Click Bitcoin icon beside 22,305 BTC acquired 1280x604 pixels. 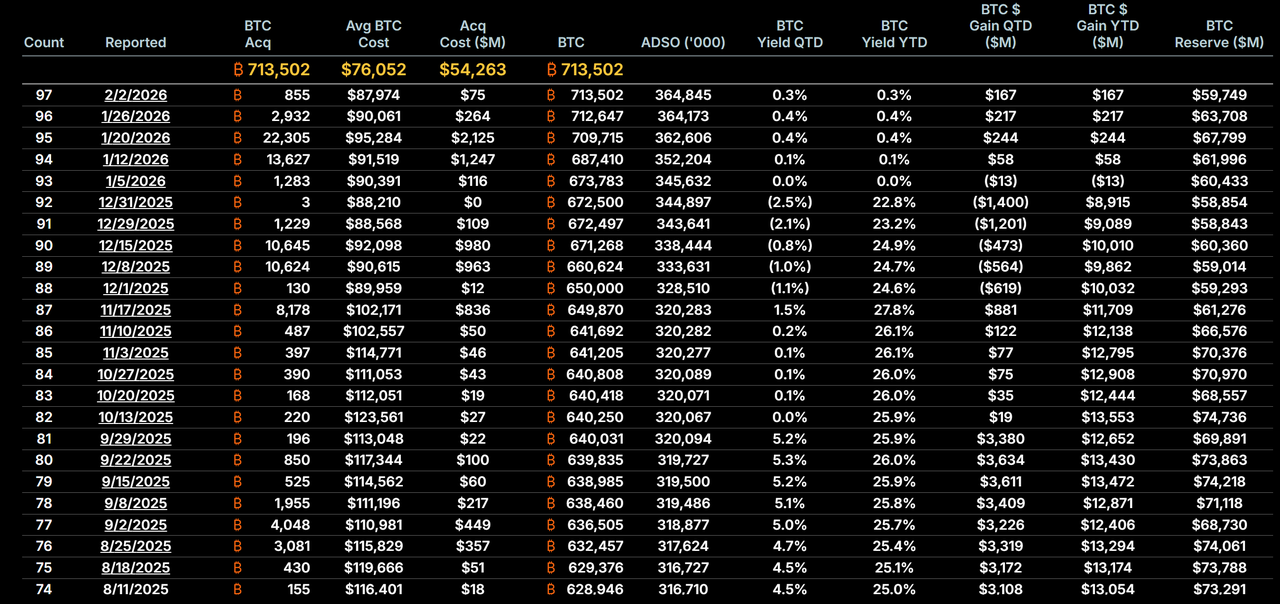click(237, 138)
